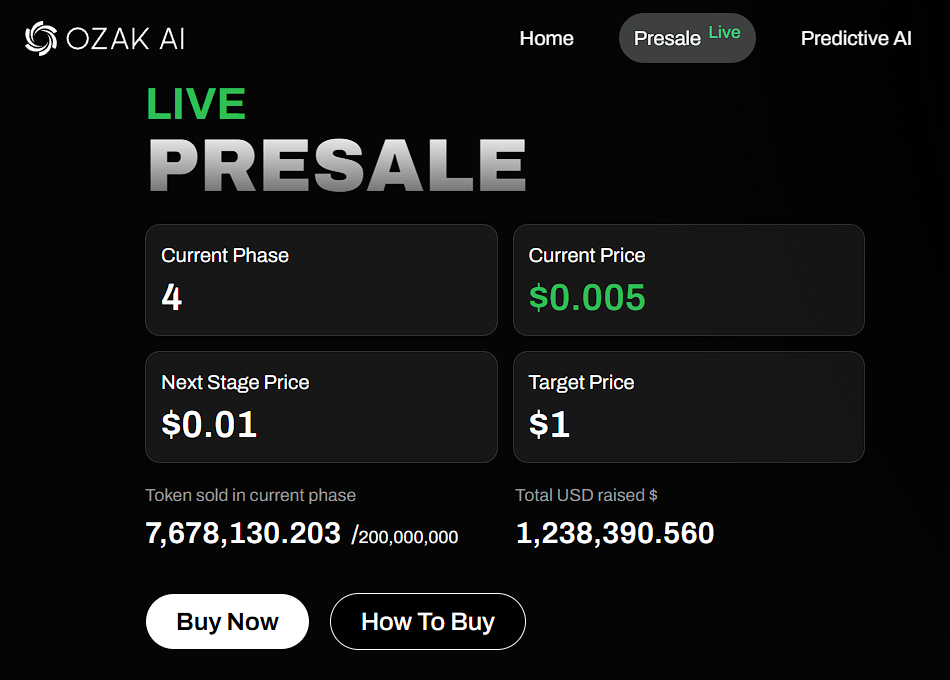Select the Target Price card

pos(689,407)
